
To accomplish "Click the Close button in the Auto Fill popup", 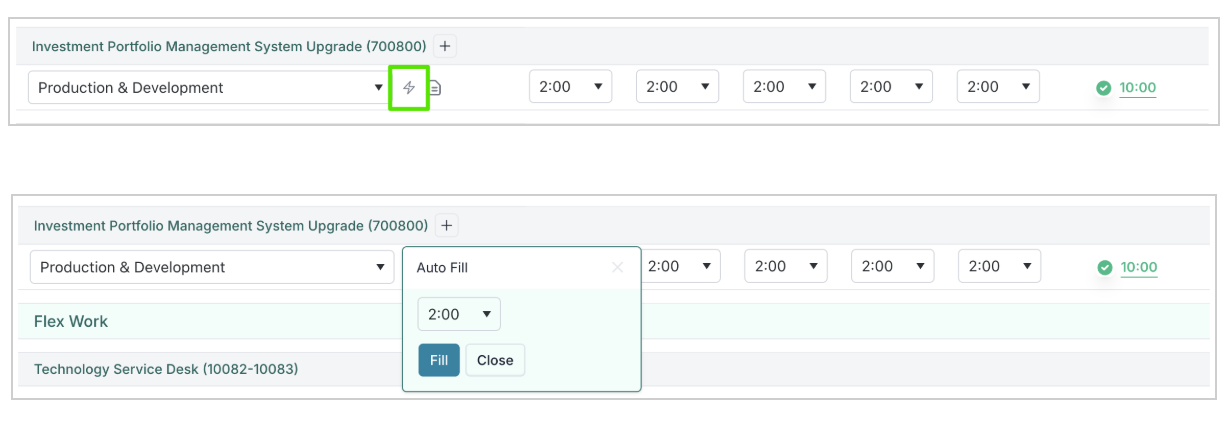I will pos(495,360).
